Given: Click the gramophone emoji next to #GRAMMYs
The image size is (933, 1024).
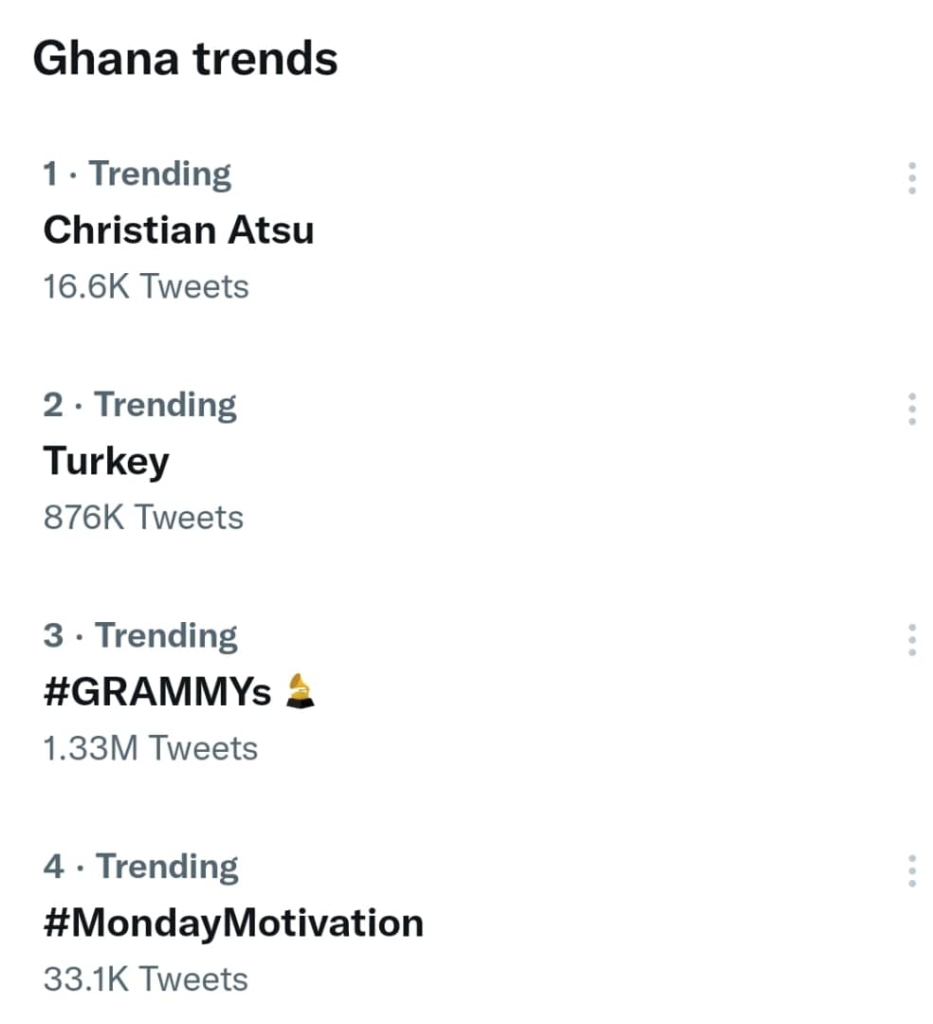Looking at the screenshot, I should click(x=300, y=691).
